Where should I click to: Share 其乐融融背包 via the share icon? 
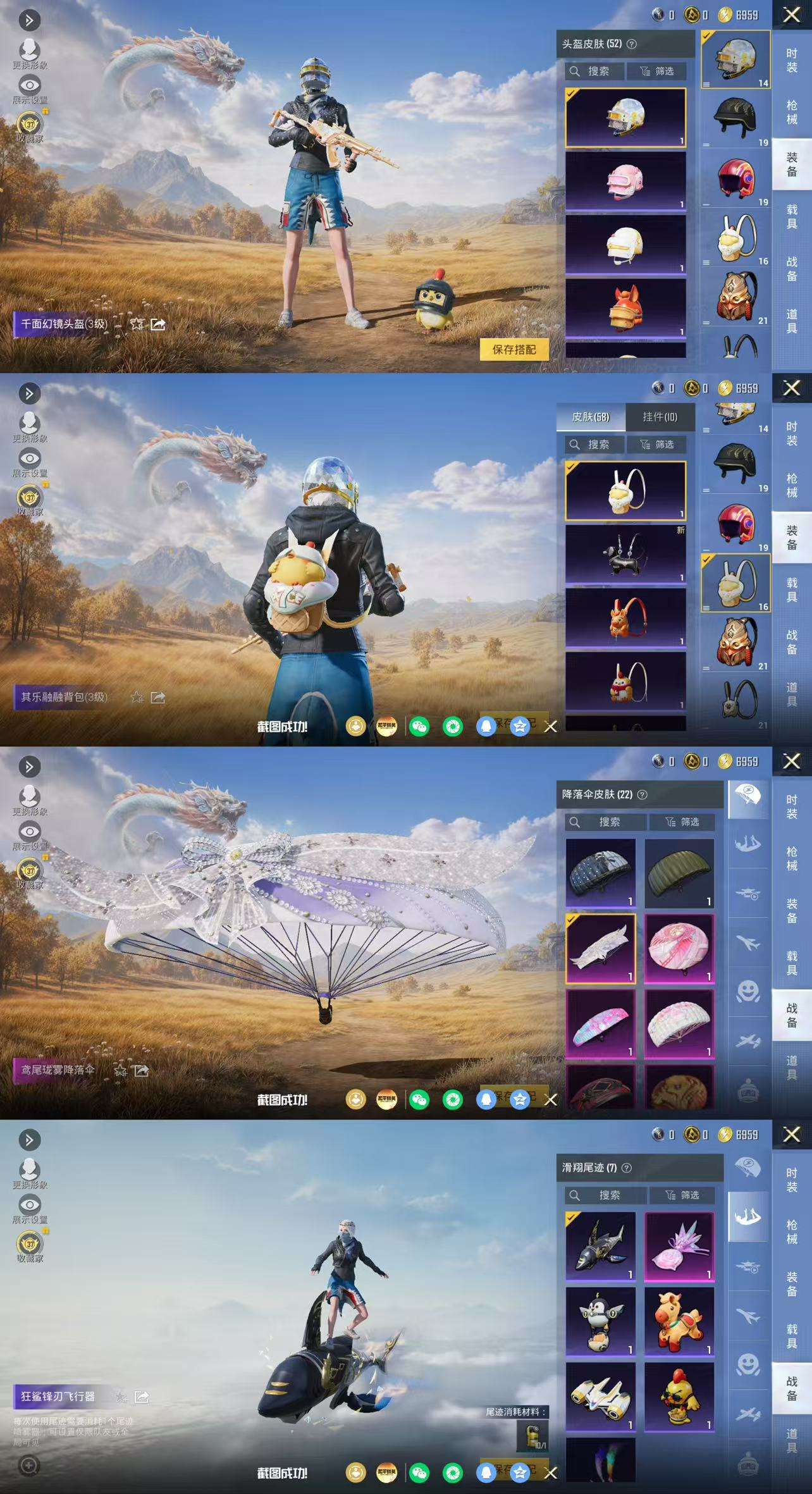coord(158,697)
